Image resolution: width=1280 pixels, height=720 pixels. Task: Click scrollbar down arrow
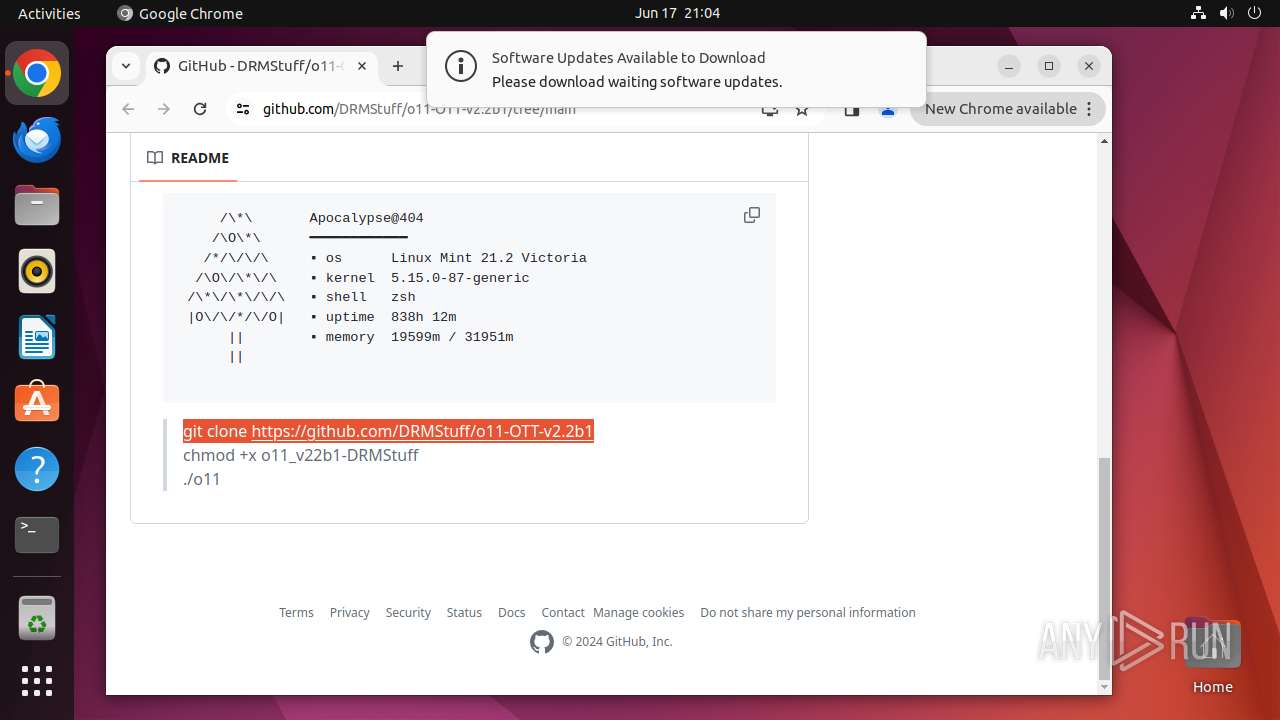(x=1104, y=687)
